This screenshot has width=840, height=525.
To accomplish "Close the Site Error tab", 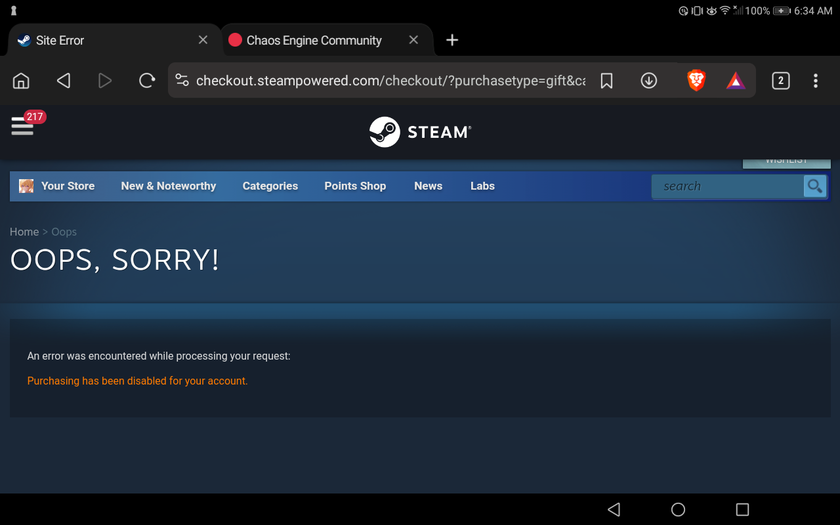I will (x=203, y=40).
